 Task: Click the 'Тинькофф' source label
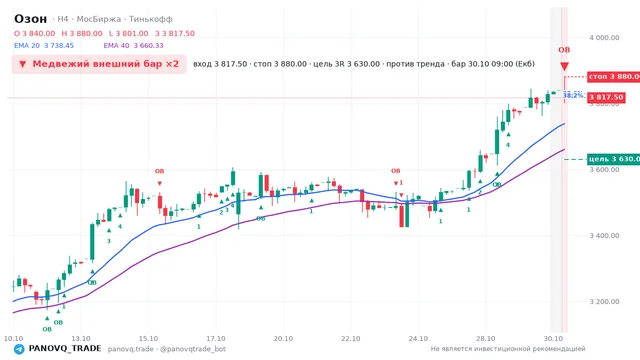point(151,19)
